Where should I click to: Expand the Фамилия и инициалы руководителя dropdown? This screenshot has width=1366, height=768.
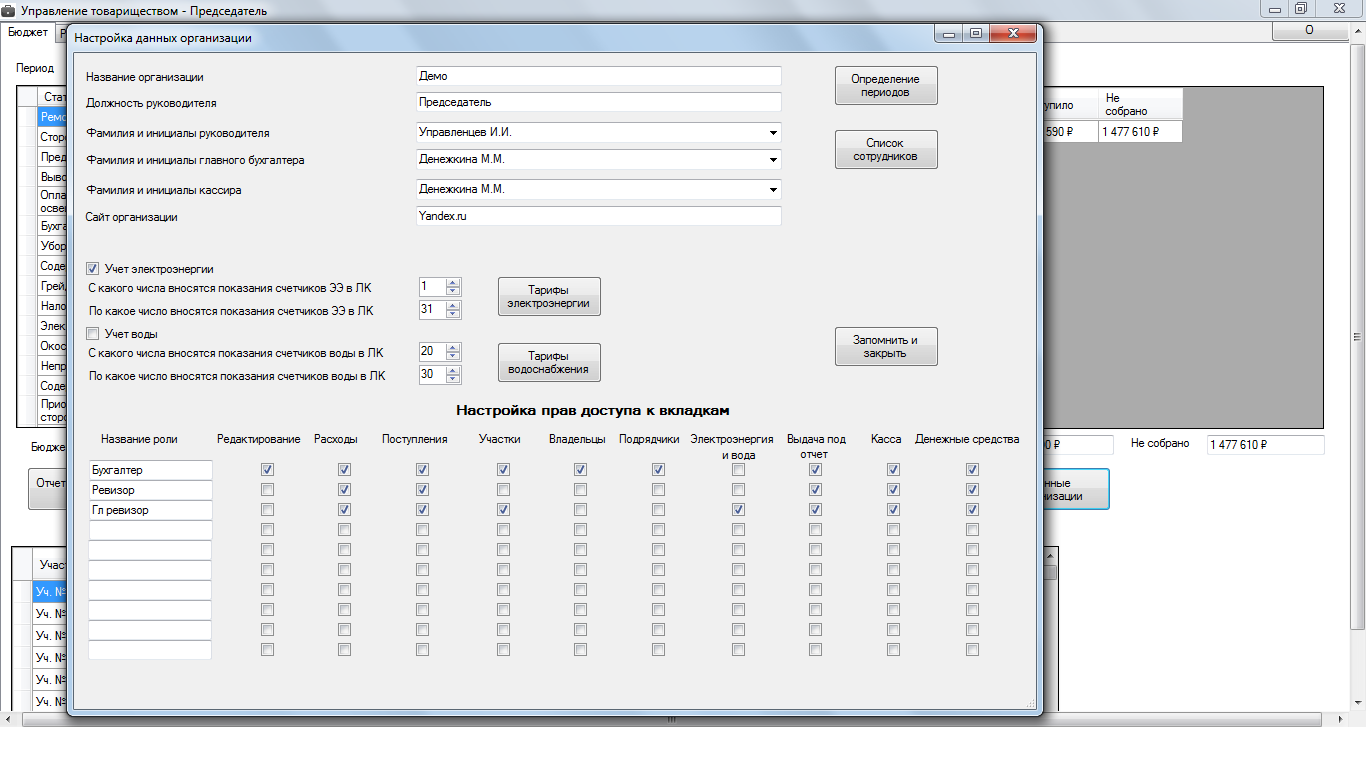[773, 133]
